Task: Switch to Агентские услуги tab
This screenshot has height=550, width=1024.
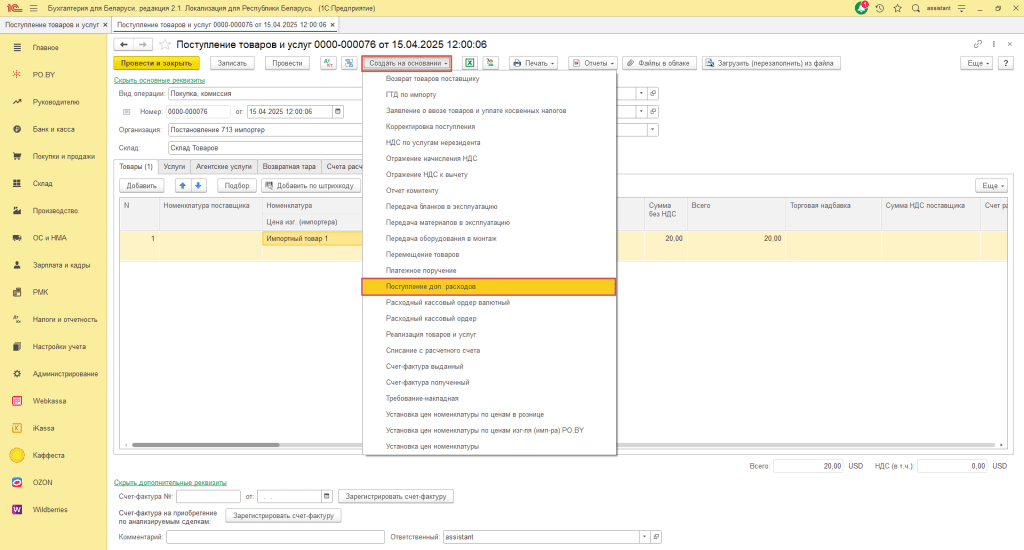Action: click(x=223, y=167)
